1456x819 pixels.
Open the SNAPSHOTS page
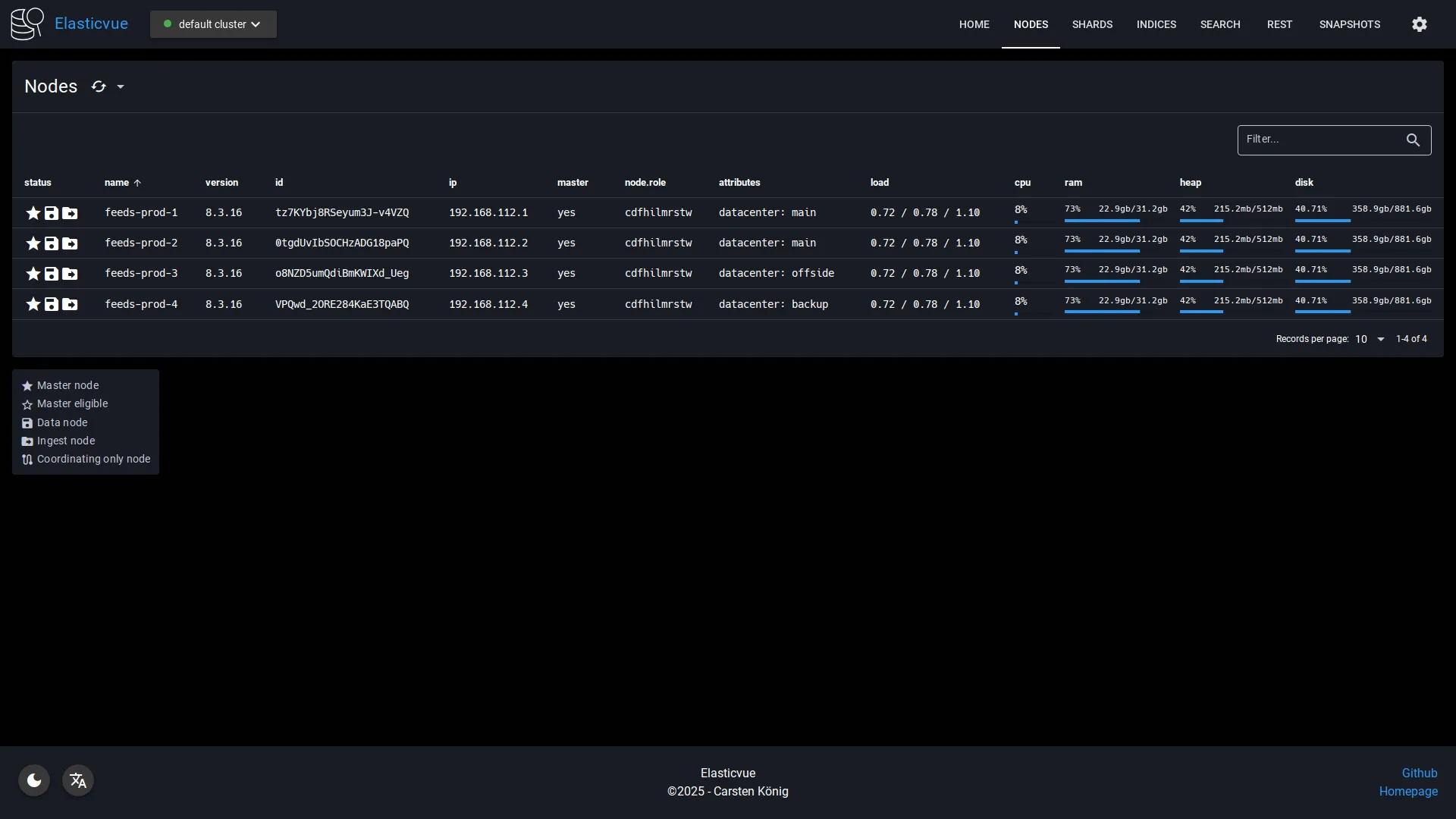(1350, 24)
